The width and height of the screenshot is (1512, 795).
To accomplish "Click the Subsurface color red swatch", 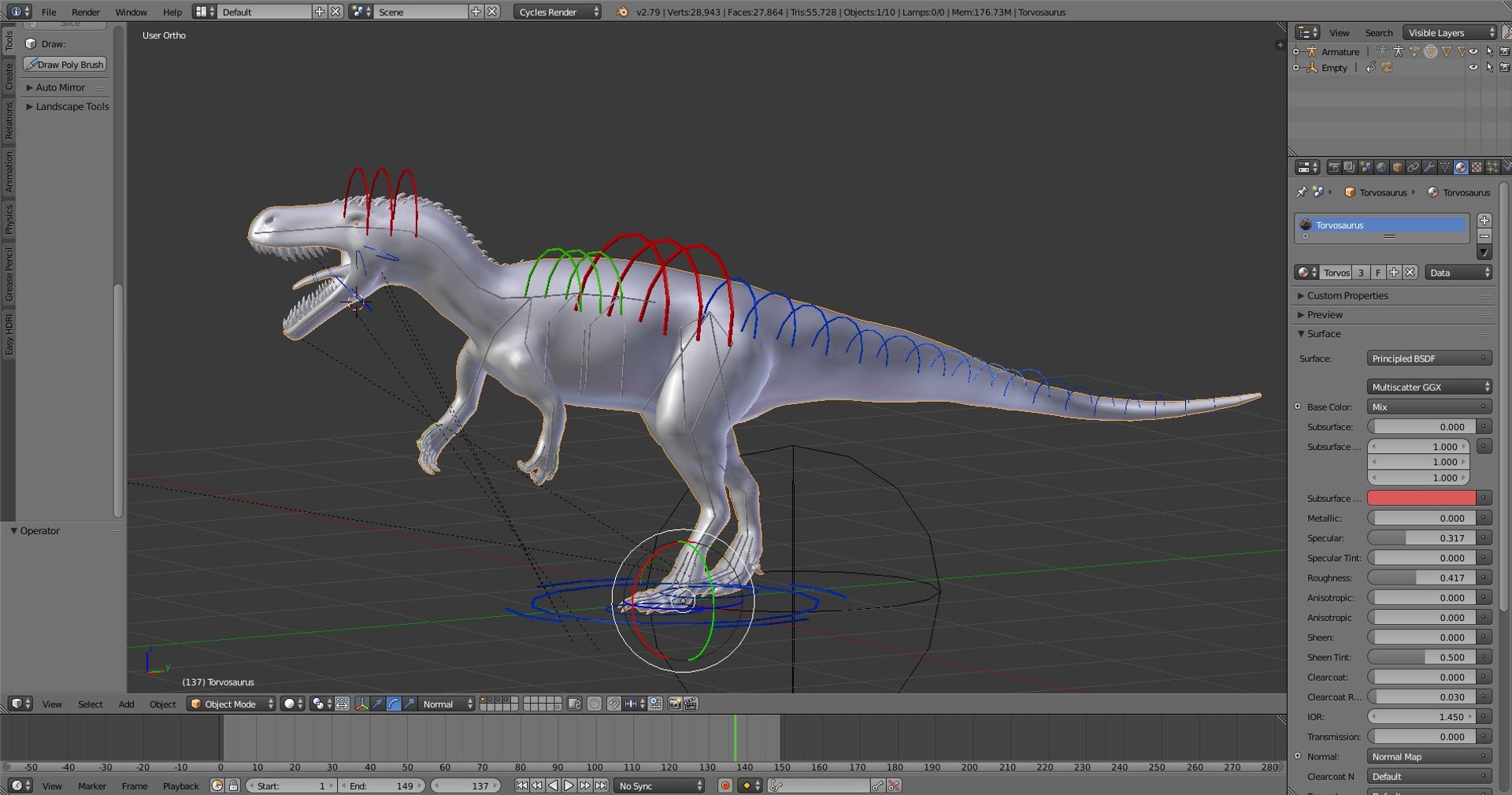I will pyautogui.click(x=1421, y=498).
